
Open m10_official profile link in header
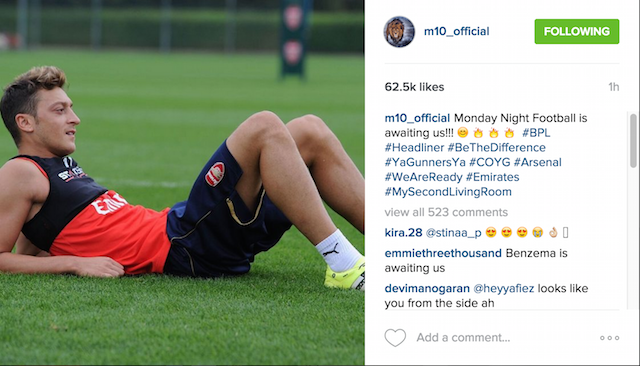pos(456,31)
